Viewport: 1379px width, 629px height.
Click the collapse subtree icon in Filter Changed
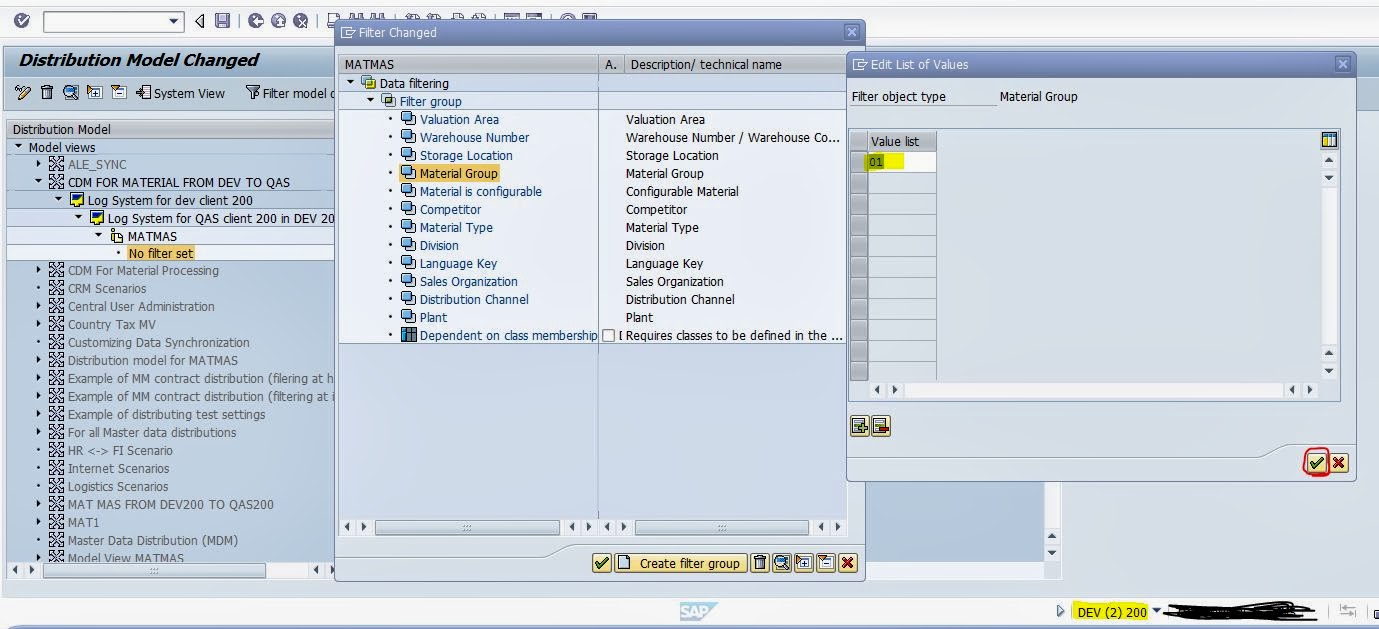(x=826, y=563)
